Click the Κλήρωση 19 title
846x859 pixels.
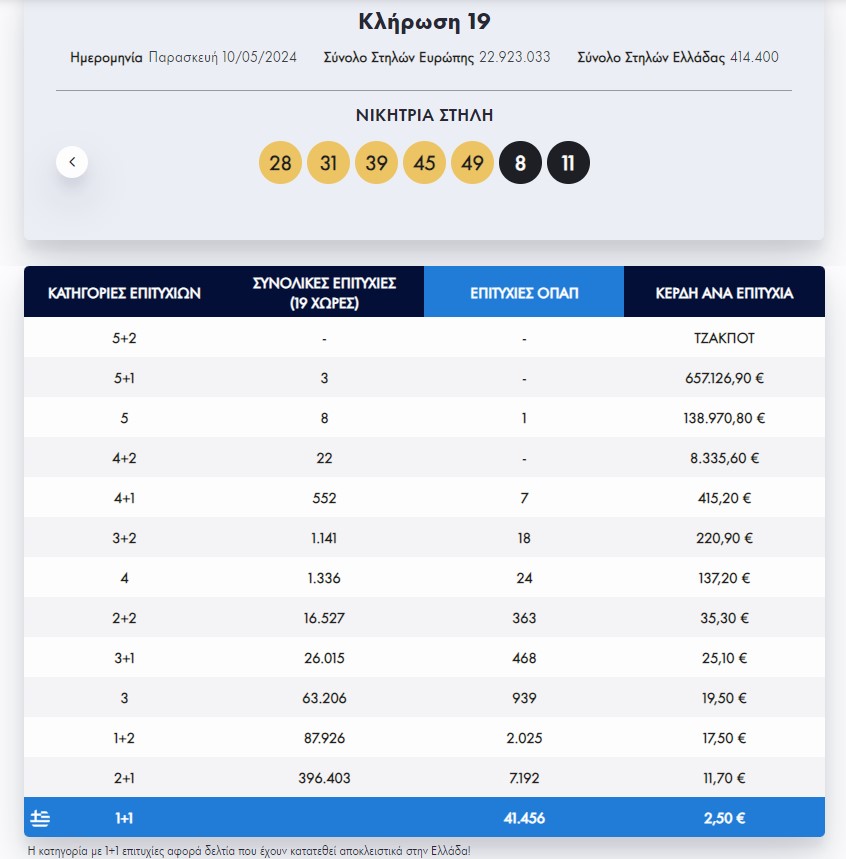(424, 22)
